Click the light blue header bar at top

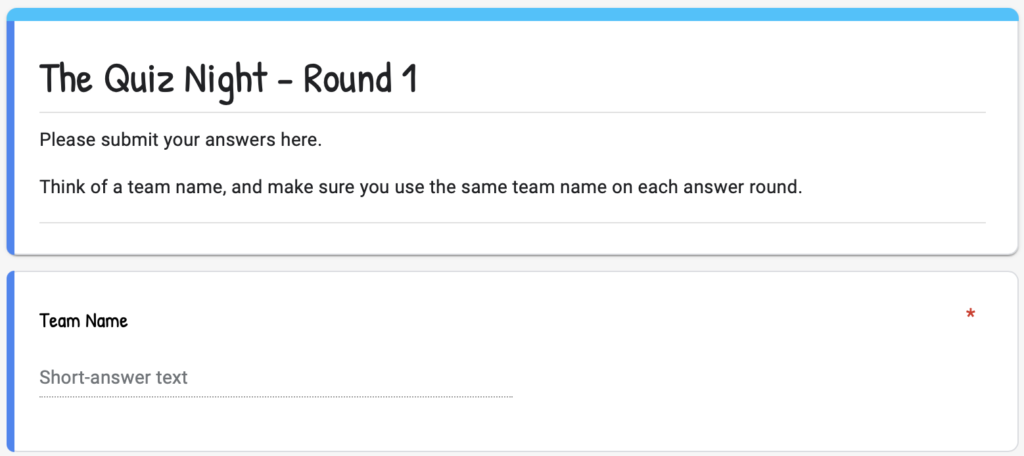(x=512, y=14)
